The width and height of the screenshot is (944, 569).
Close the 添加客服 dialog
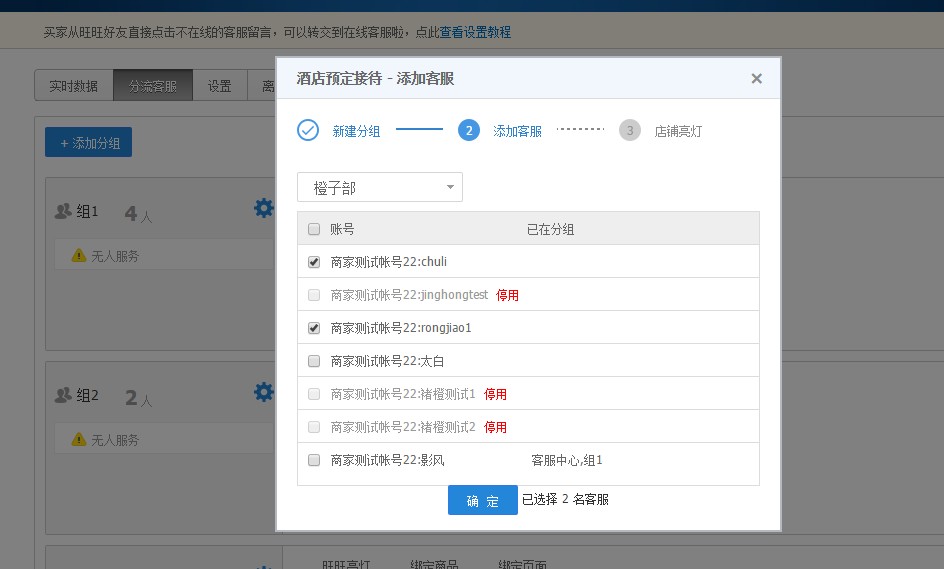tap(757, 78)
